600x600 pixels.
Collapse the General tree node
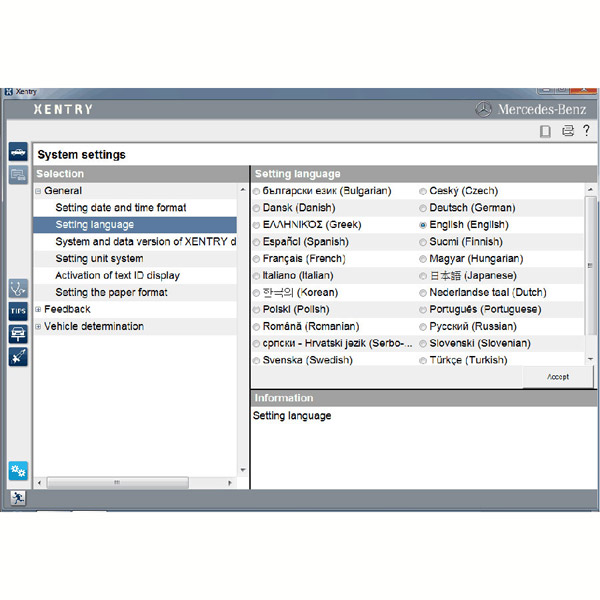(x=38, y=191)
